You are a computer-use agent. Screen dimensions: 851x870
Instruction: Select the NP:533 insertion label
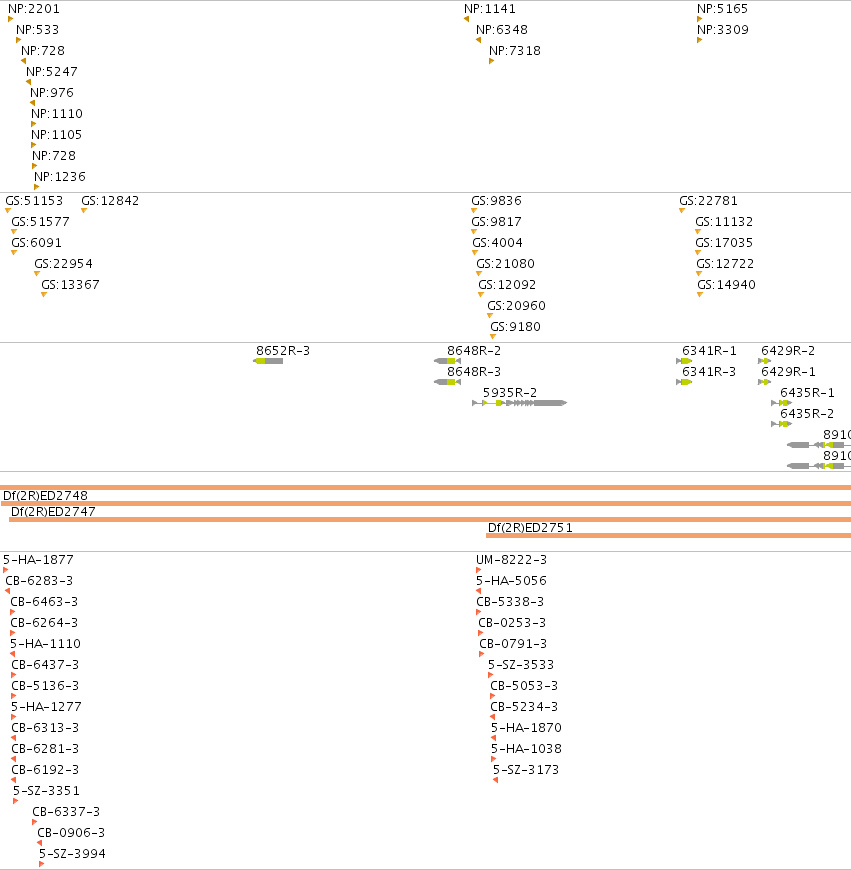click(x=38, y=30)
